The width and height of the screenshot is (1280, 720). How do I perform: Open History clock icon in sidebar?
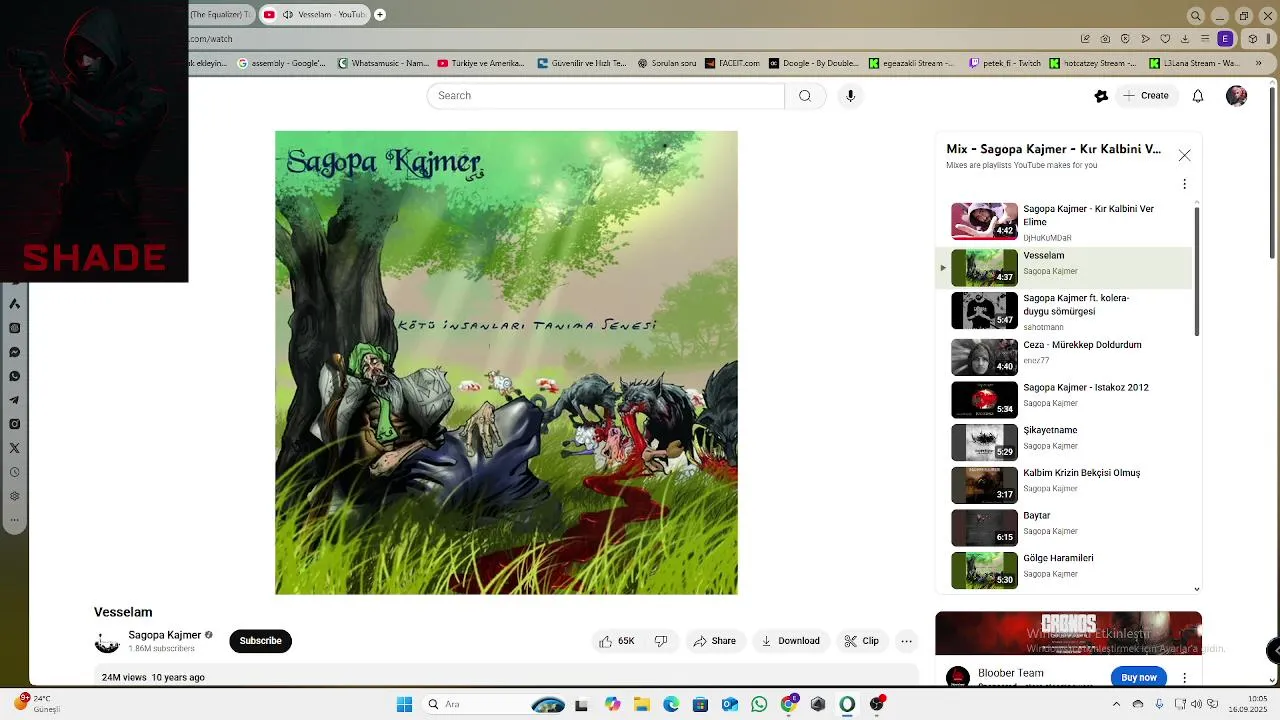click(x=14, y=472)
